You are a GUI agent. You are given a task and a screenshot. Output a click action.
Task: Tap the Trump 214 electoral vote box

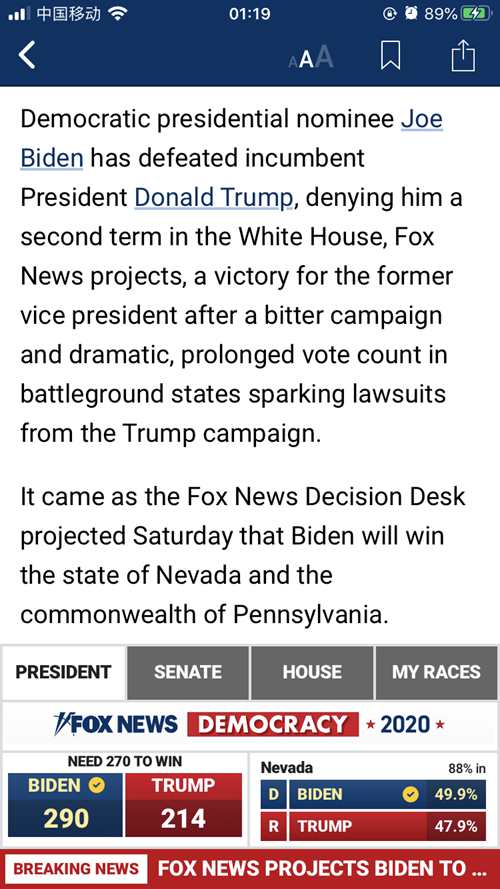[x=183, y=805]
